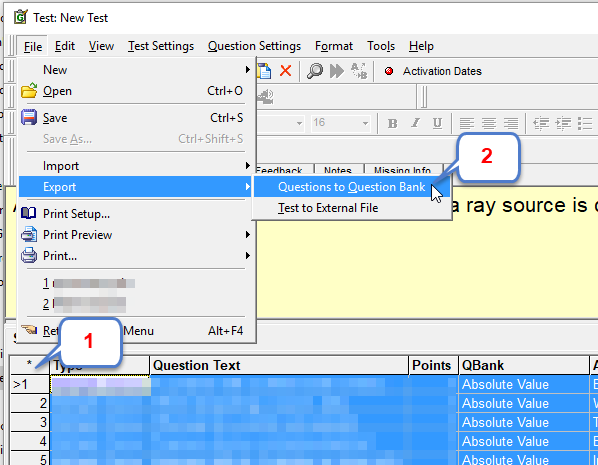Image resolution: width=598 pixels, height=465 pixels.
Task: Expand the Print... submenu
Action: click(135, 256)
